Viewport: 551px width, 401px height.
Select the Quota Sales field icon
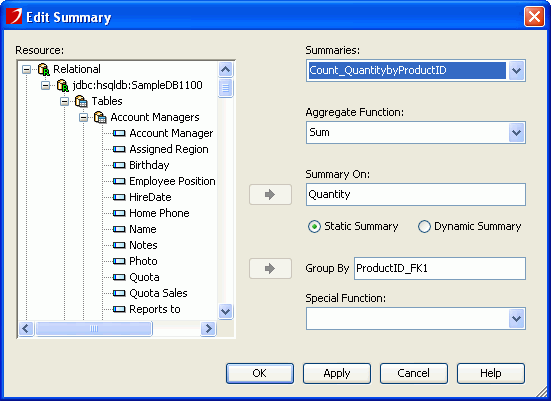coord(119,293)
